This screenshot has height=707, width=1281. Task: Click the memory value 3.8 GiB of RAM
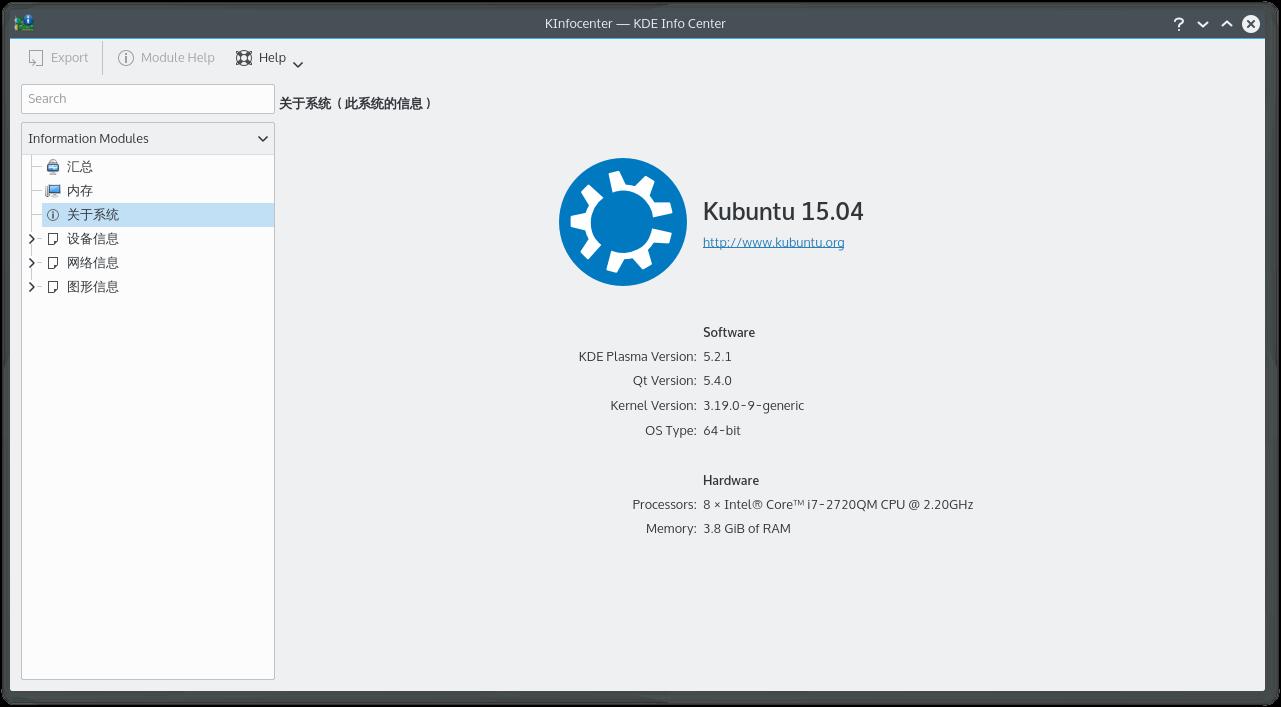click(747, 528)
